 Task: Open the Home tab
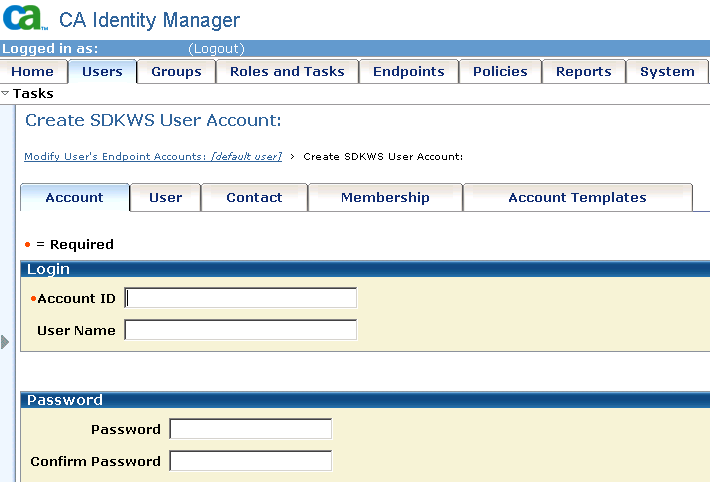click(x=33, y=72)
